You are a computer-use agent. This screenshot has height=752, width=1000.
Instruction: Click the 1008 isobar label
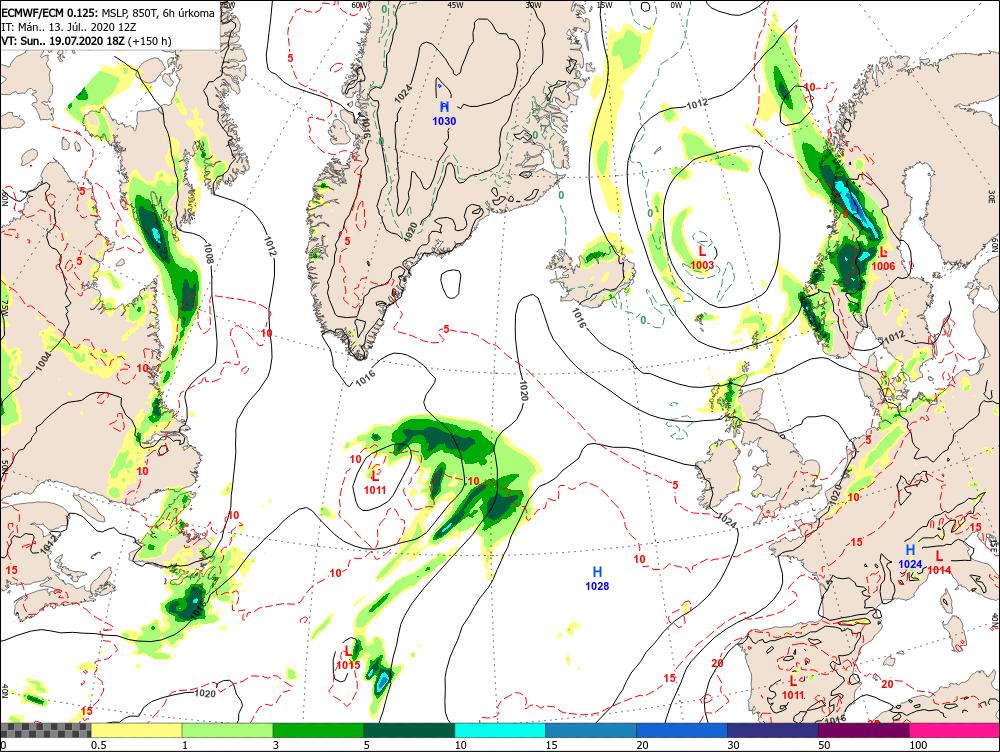(209, 251)
